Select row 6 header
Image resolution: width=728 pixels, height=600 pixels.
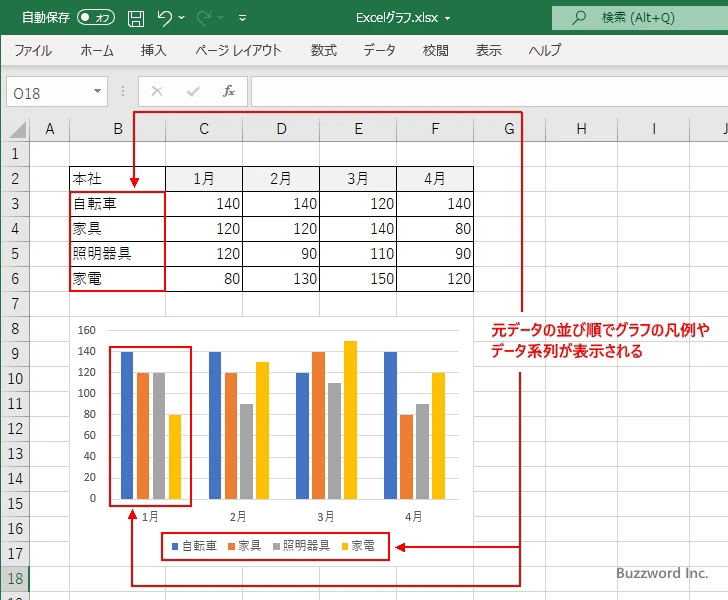(x=15, y=279)
